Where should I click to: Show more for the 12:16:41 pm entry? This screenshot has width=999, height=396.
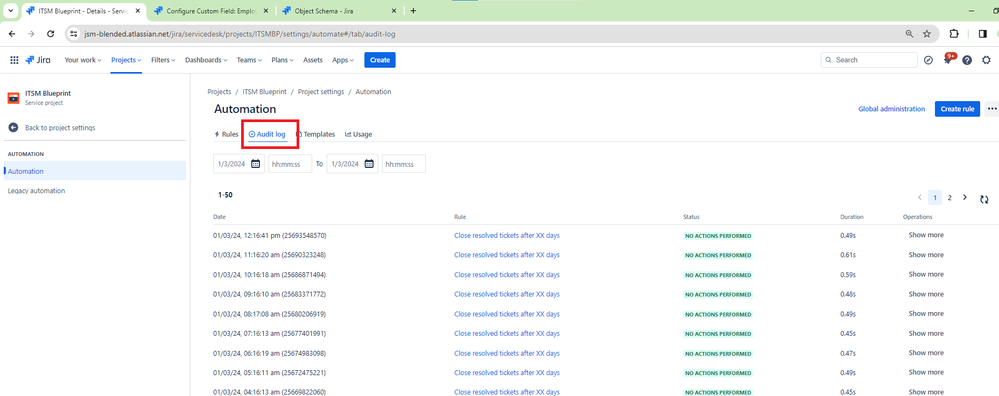point(926,235)
